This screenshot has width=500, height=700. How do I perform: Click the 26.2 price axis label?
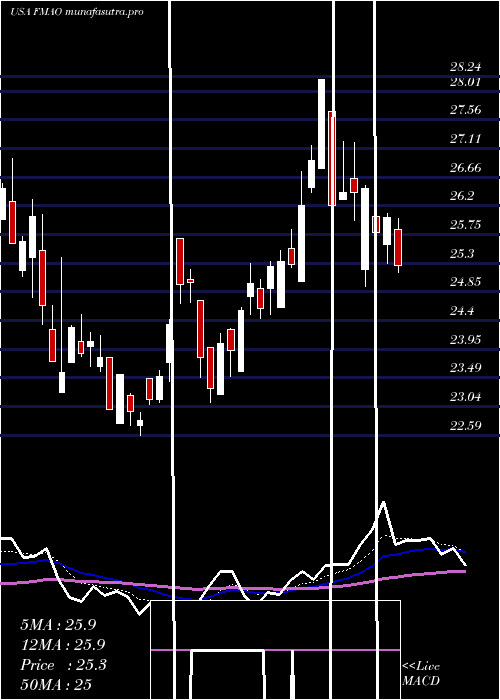tap(462, 196)
